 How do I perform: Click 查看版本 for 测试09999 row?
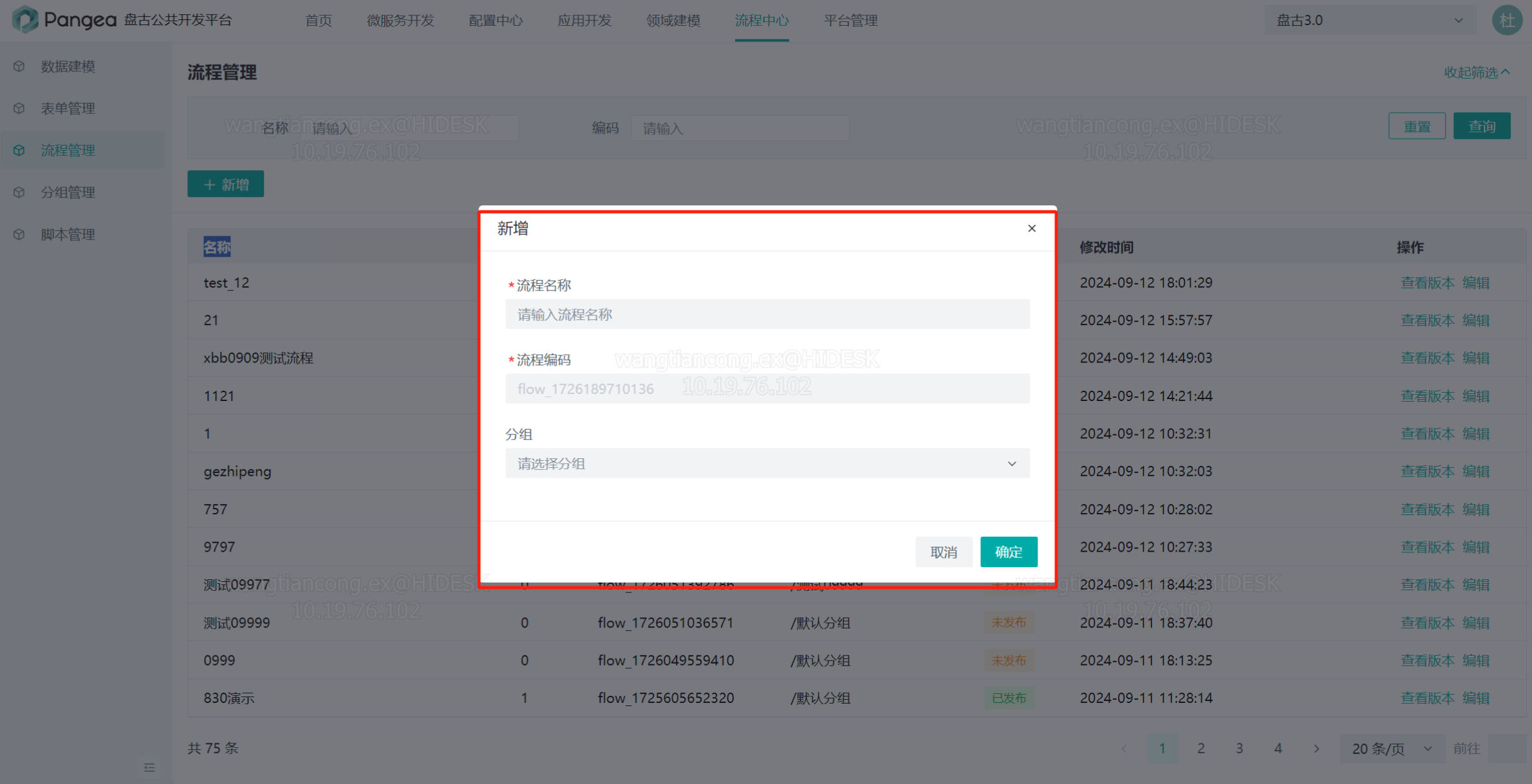coord(1428,622)
